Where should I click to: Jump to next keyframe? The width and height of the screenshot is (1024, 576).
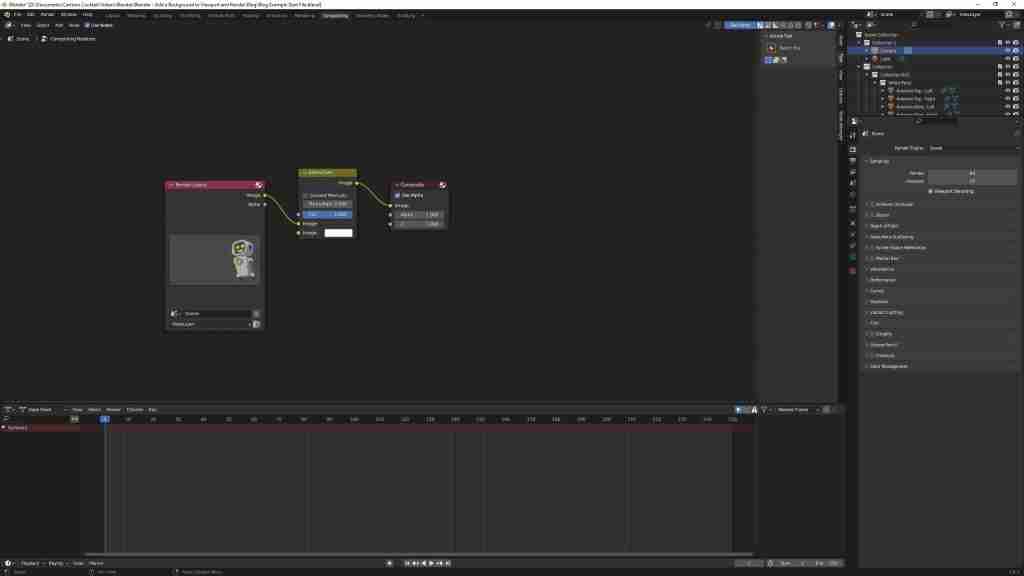tap(440, 563)
